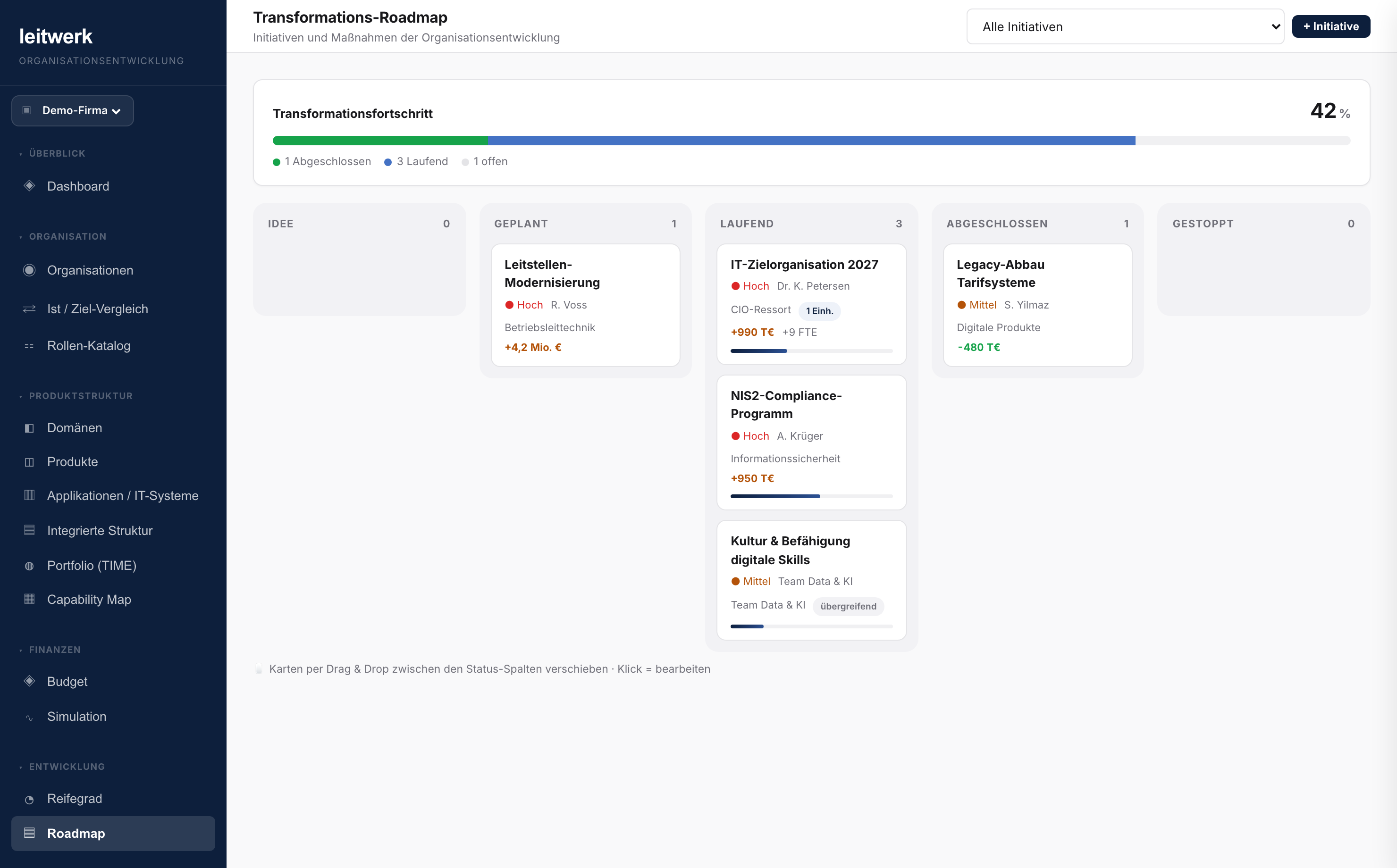1397x868 pixels.
Task: Open the IT-Zielorganisation 2027 card
Action: click(x=811, y=304)
